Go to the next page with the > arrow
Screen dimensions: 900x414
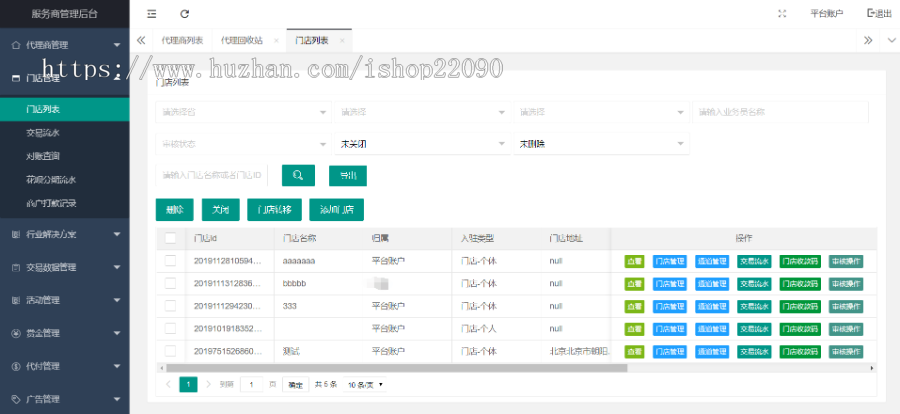coord(208,384)
